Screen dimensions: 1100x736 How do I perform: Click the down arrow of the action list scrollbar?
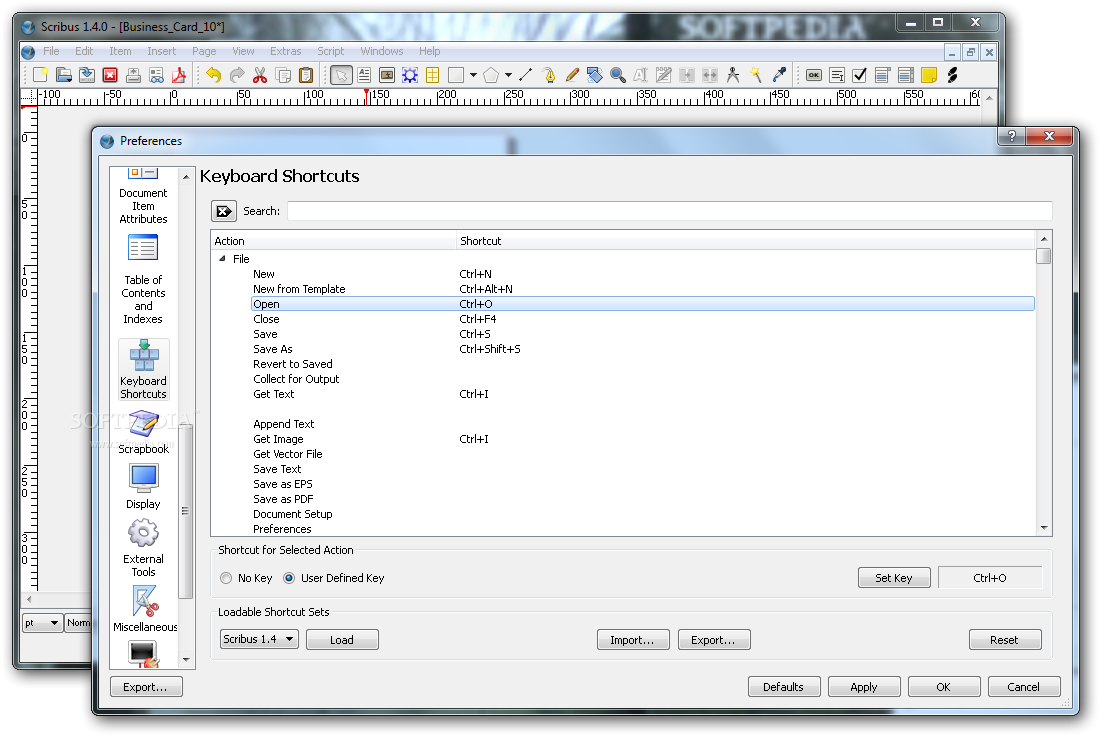(1044, 528)
